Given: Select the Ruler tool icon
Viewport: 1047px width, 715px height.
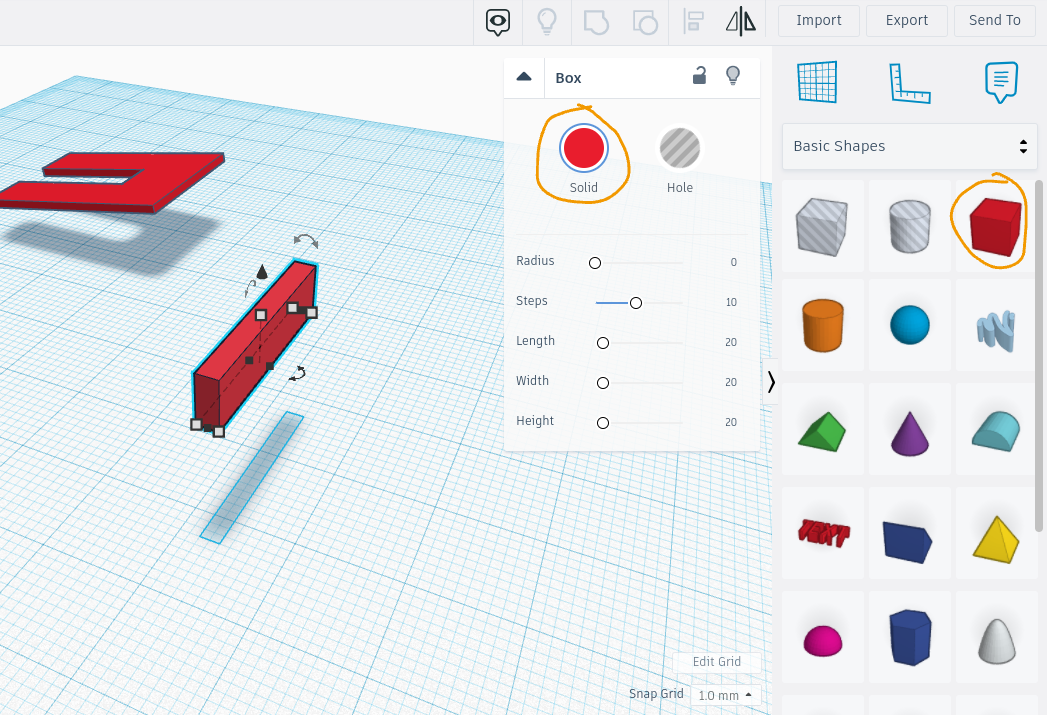Looking at the screenshot, I should pyautogui.click(x=909, y=83).
